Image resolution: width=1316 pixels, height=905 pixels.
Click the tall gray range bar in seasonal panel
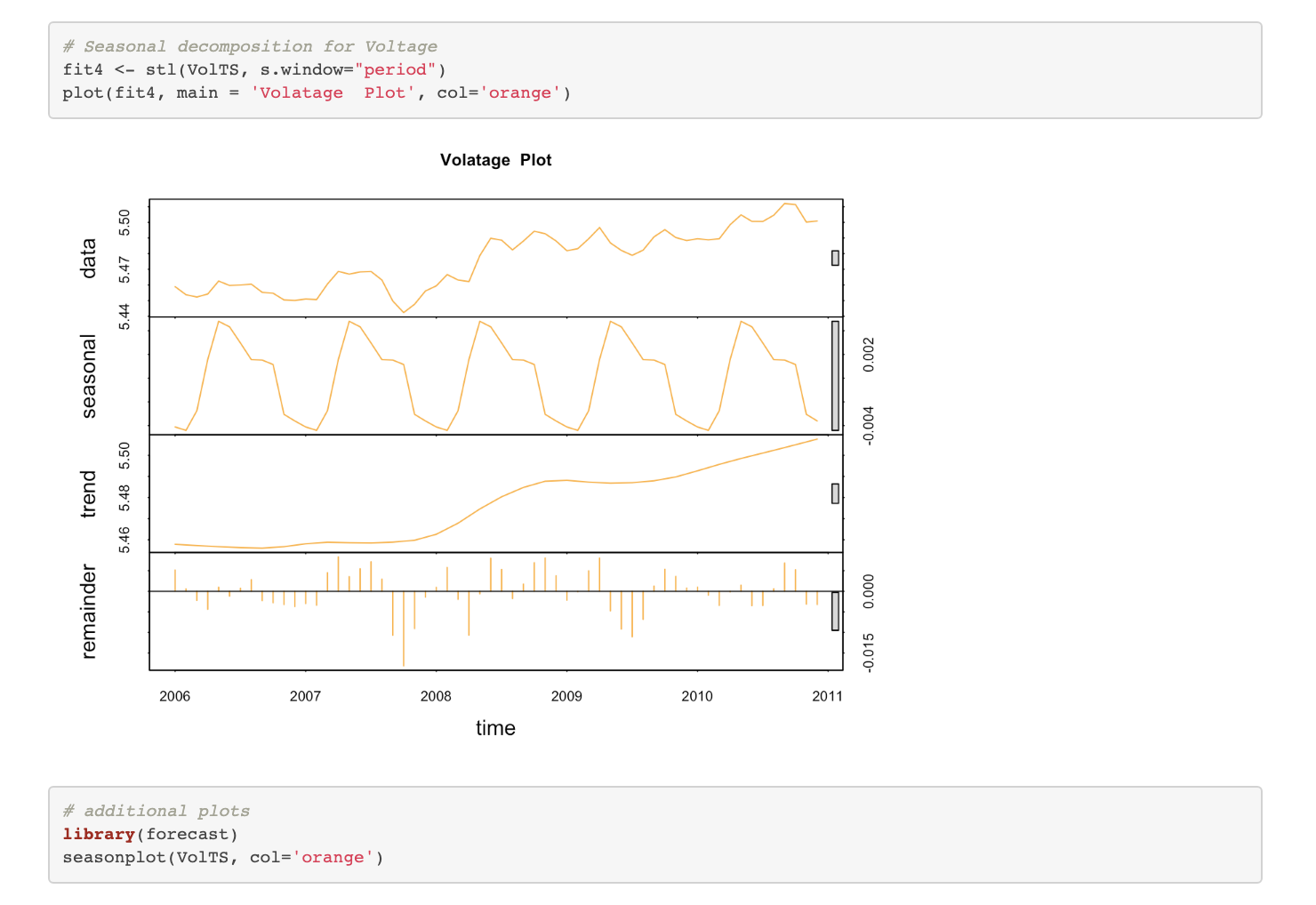835,376
